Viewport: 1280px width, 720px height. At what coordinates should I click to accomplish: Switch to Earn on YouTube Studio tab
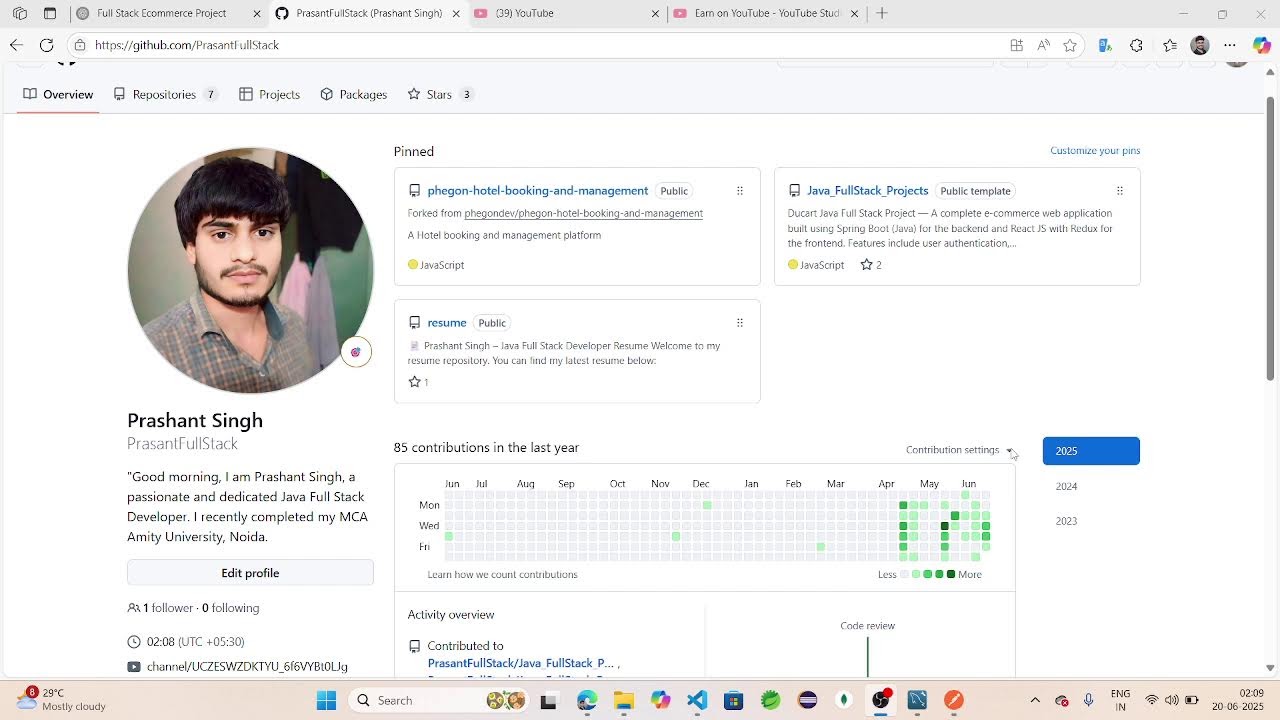(766, 14)
